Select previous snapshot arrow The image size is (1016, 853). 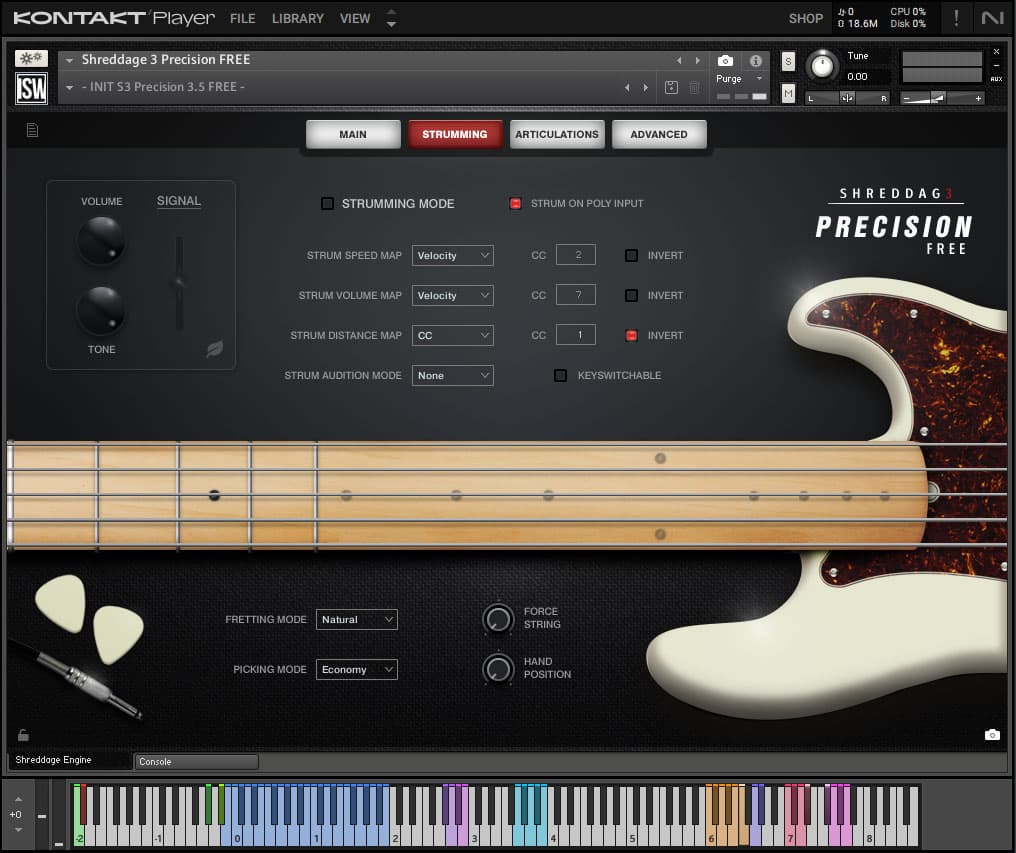pos(627,88)
